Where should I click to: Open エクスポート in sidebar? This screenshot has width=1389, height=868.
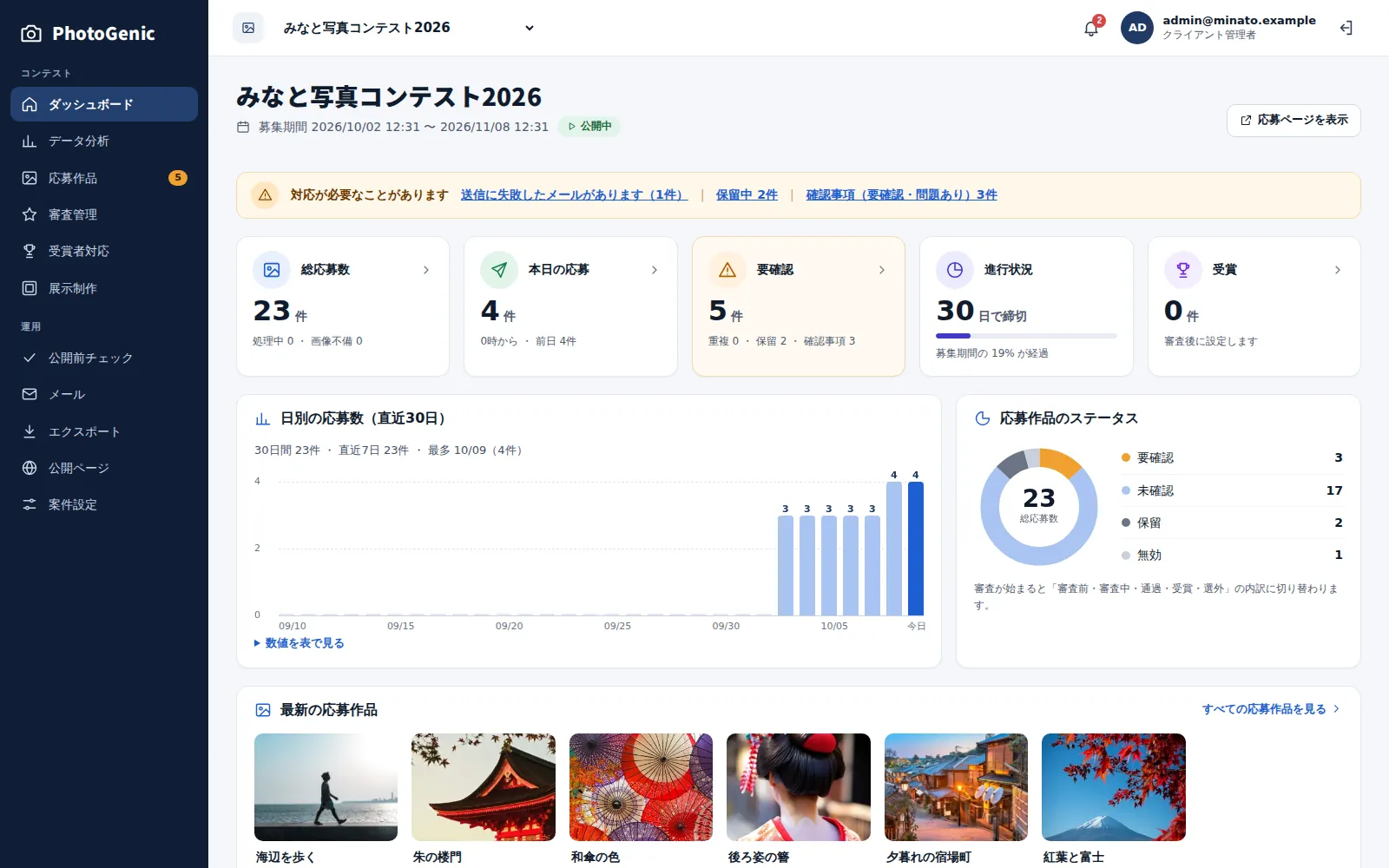[104, 431]
